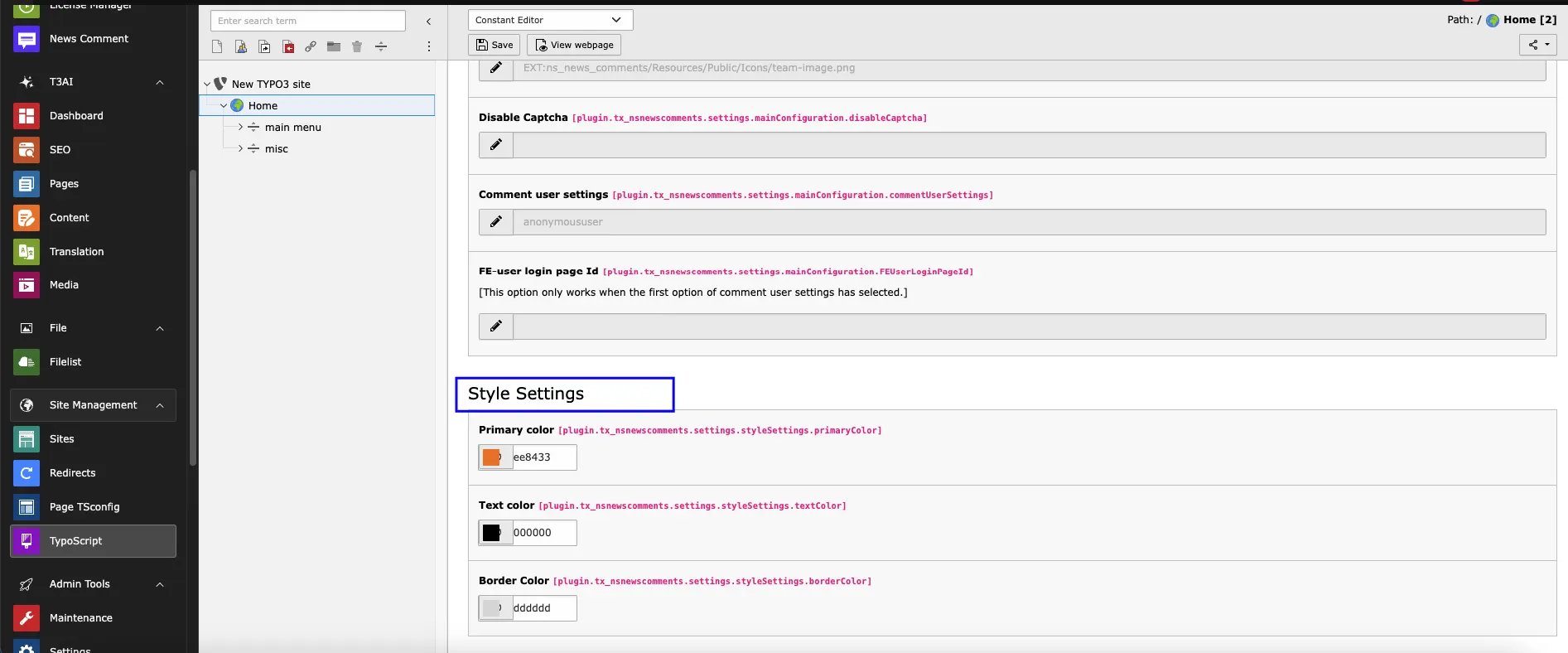The image size is (1568, 653).
Task: Open the Content module
Action: coord(69,218)
